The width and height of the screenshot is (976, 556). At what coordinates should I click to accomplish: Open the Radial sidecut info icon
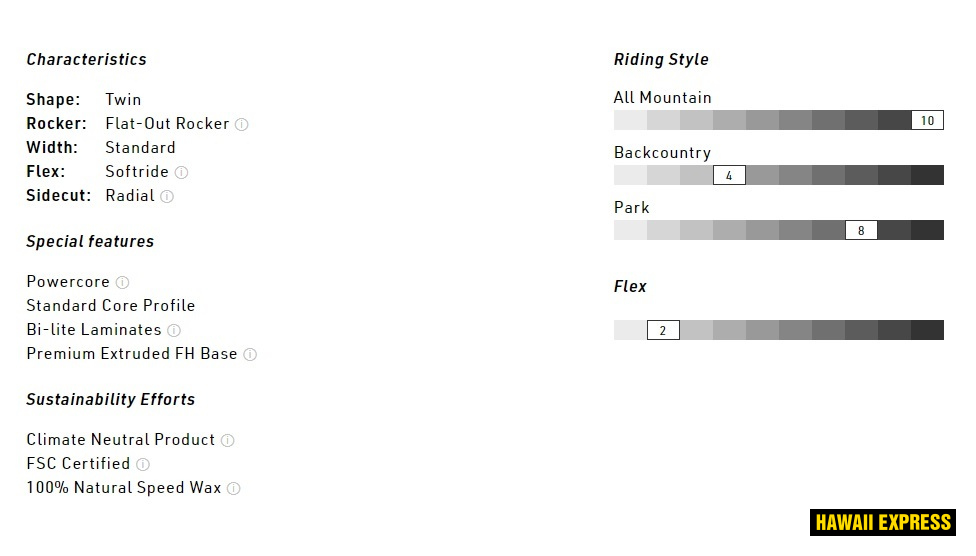(167, 197)
